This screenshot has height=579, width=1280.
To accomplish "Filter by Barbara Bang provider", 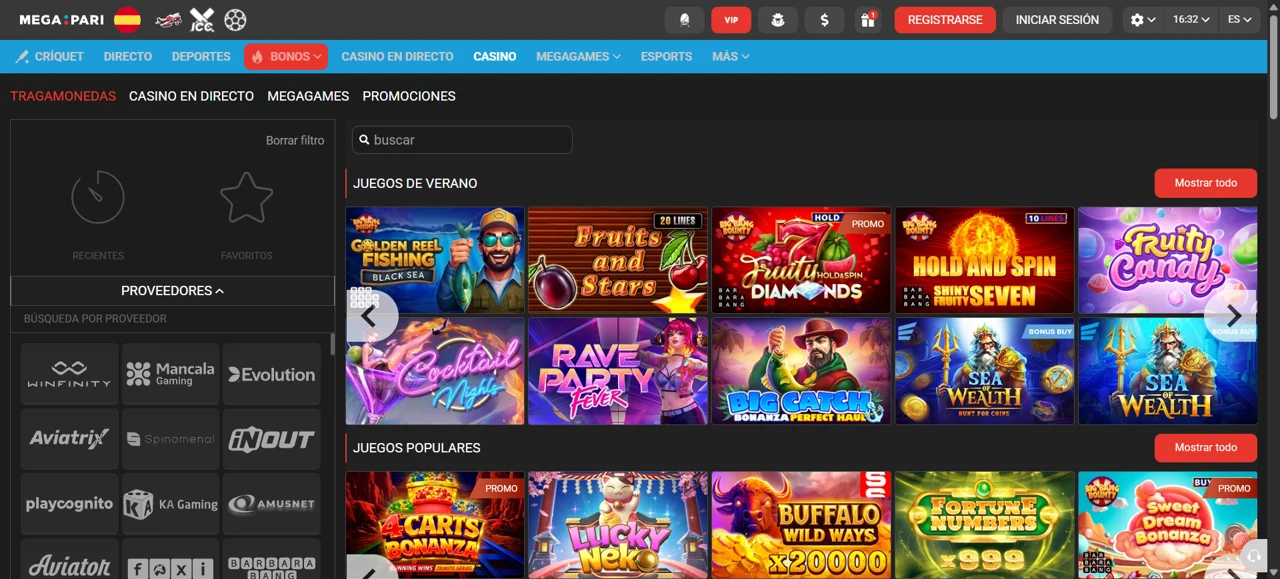I will 272,559.
